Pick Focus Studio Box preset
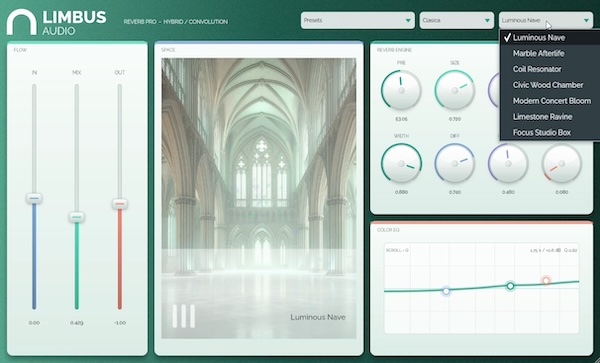The height and width of the screenshot is (363, 600). [550, 132]
